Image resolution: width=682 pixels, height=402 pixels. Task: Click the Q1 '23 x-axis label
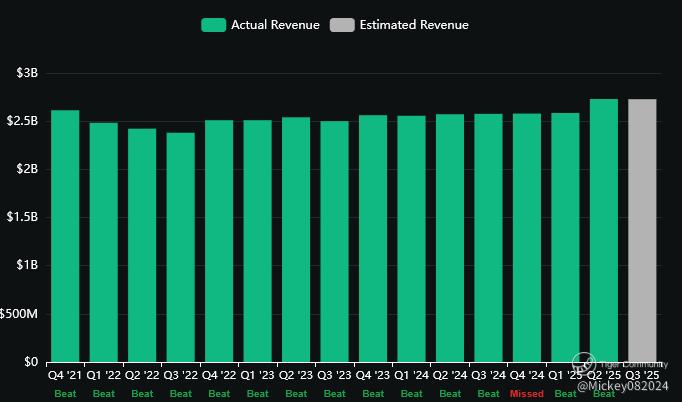point(258,376)
